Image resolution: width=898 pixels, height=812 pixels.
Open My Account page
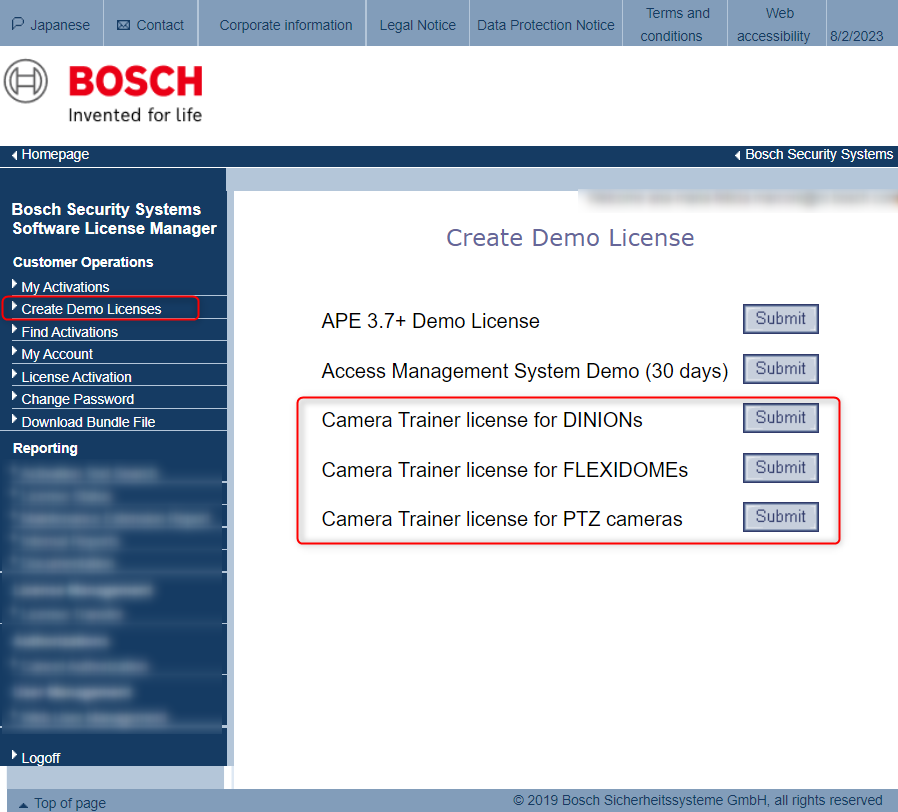(x=57, y=354)
